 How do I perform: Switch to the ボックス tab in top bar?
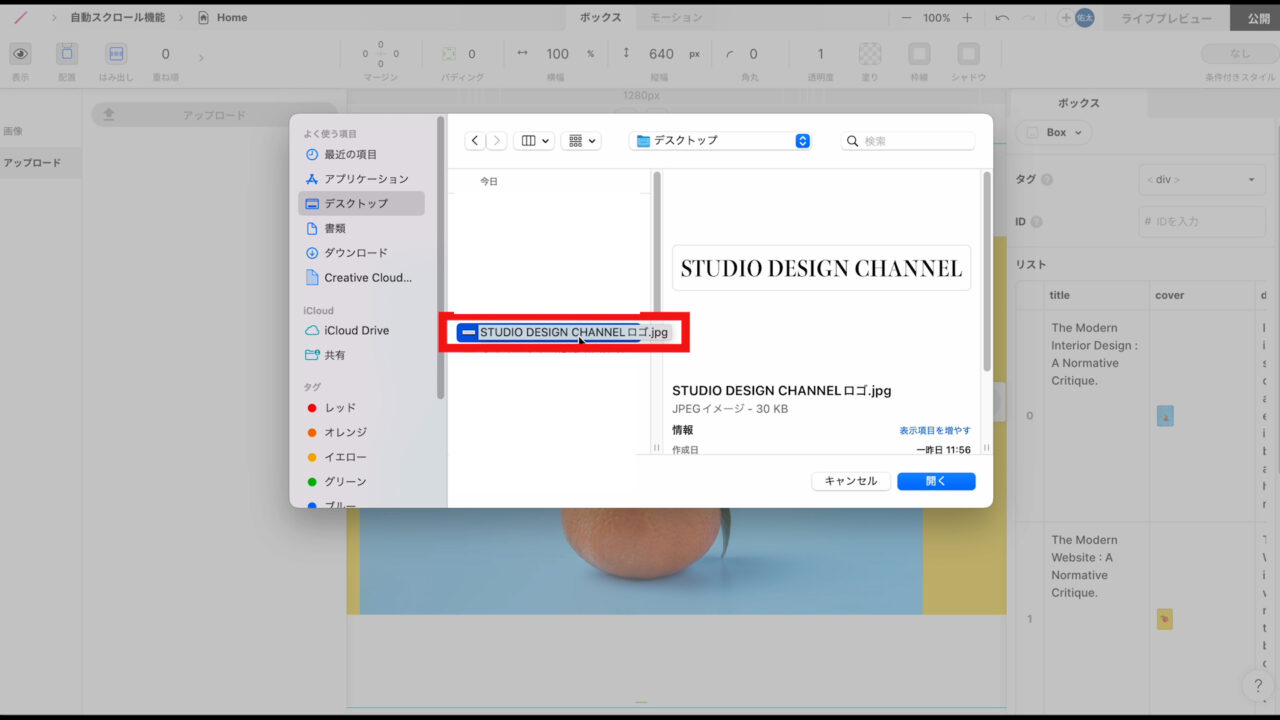(600, 18)
